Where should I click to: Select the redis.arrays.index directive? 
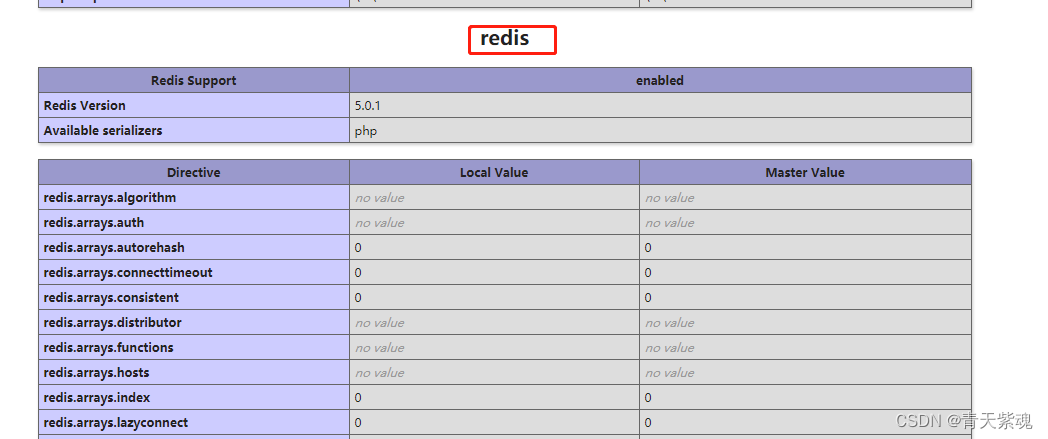click(x=97, y=398)
